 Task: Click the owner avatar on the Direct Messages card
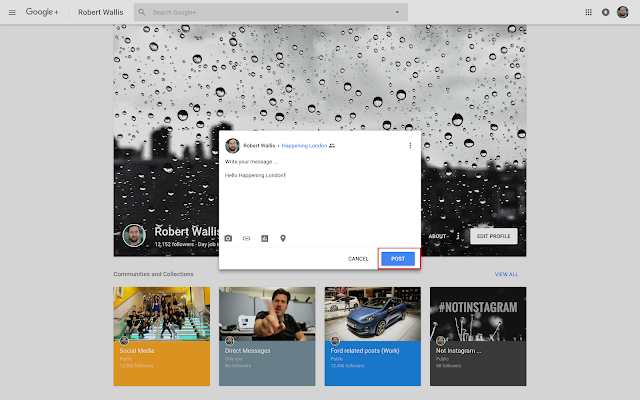[x=229, y=340]
